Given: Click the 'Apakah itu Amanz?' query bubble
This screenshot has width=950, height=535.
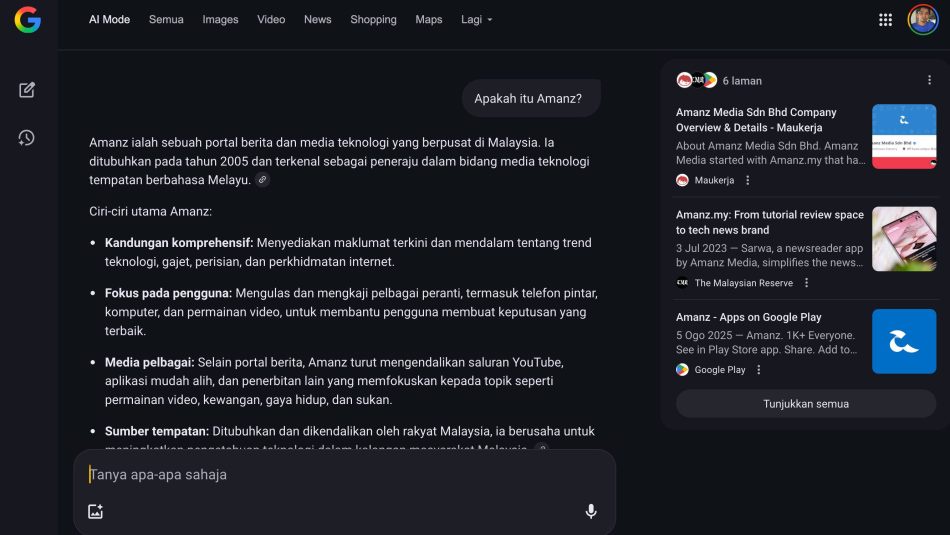Looking at the screenshot, I should click(x=531, y=98).
